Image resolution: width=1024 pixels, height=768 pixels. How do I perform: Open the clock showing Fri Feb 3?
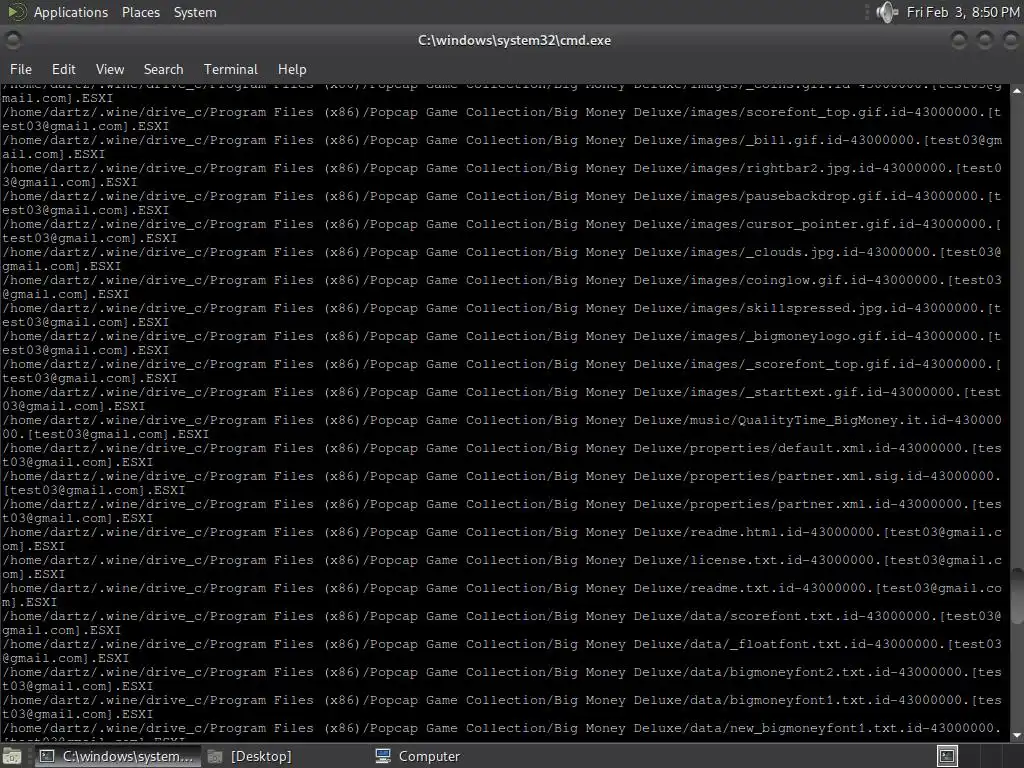click(x=963, y=12)
